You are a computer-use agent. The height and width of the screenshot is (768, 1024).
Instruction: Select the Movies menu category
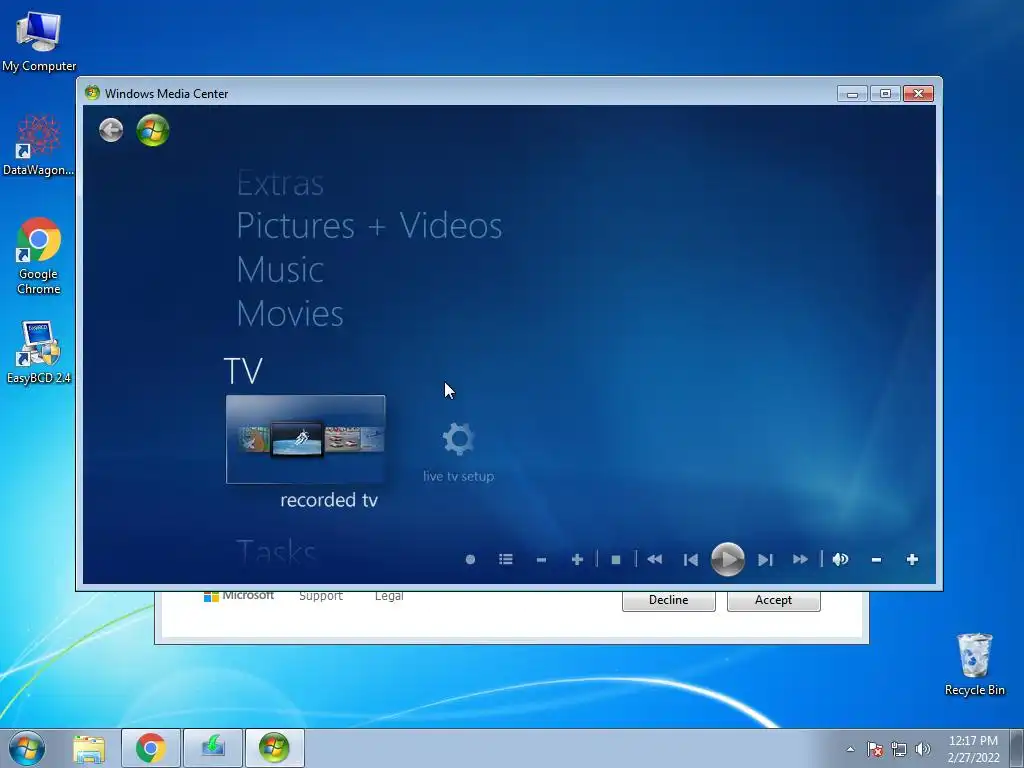[290, 313]
